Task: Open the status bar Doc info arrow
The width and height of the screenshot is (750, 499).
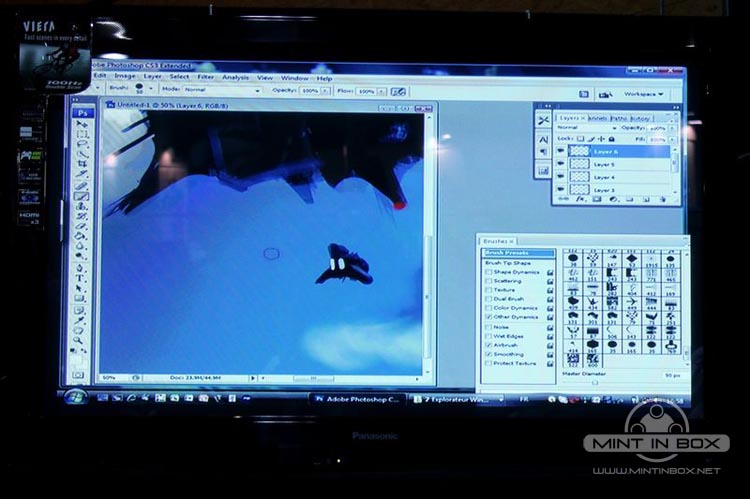Action: 253,378
